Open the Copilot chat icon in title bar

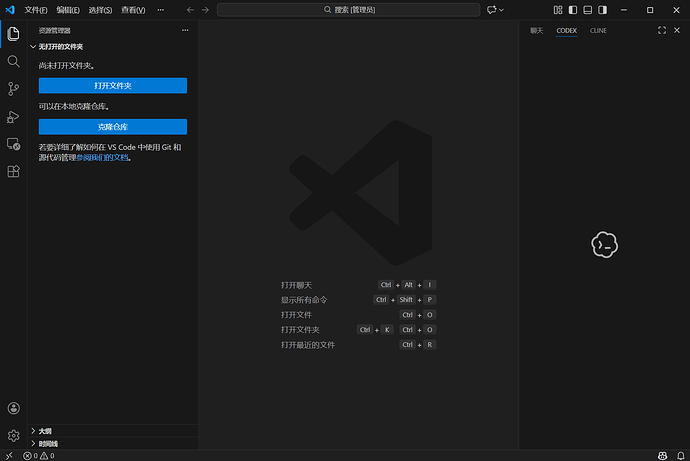click(491, 10)
